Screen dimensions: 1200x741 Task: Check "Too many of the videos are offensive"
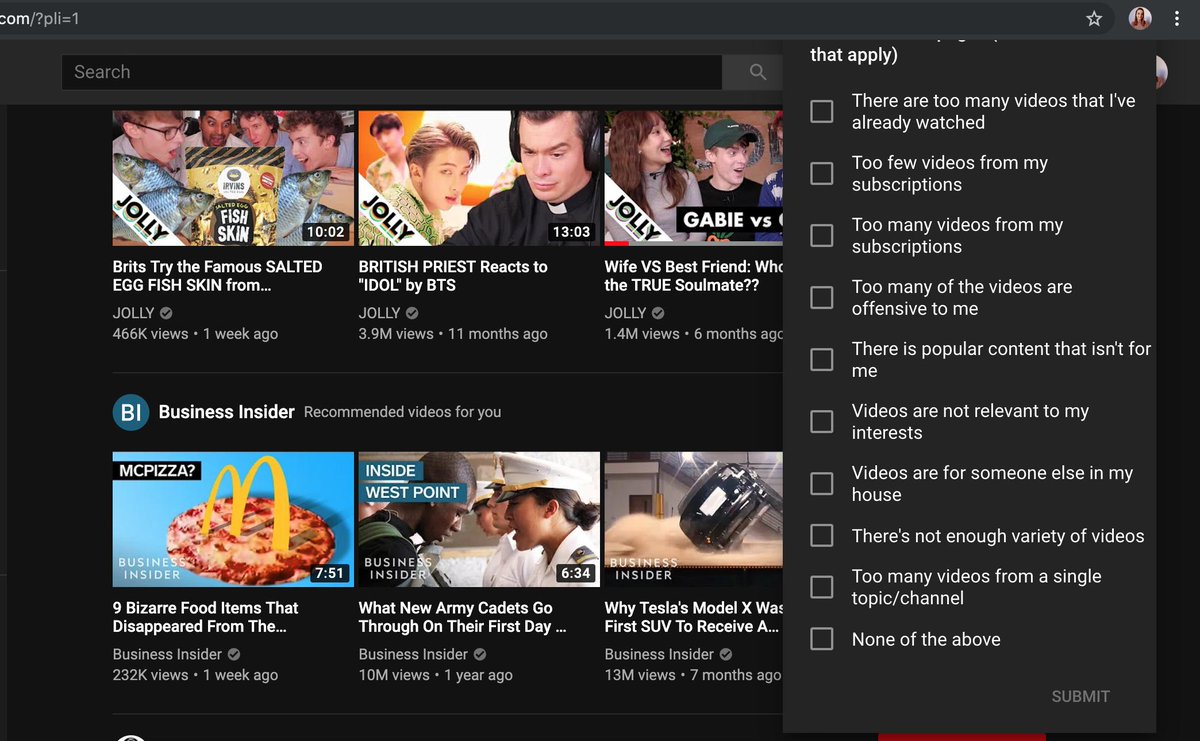pyautogui.click(x=822, y=297)
